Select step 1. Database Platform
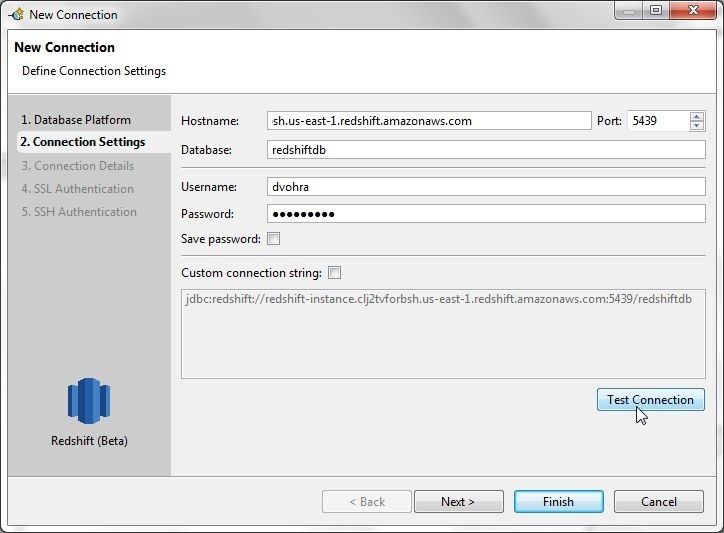Image resolution: width=724 pixels, height=533 pixels. pyautogui.click(x=76, y=120)
